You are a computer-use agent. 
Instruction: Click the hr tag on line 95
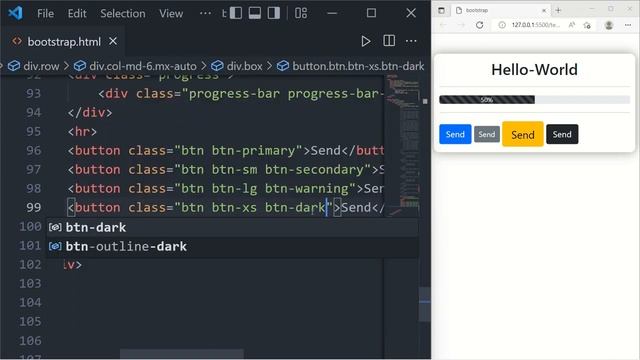[x=82, y=132]
